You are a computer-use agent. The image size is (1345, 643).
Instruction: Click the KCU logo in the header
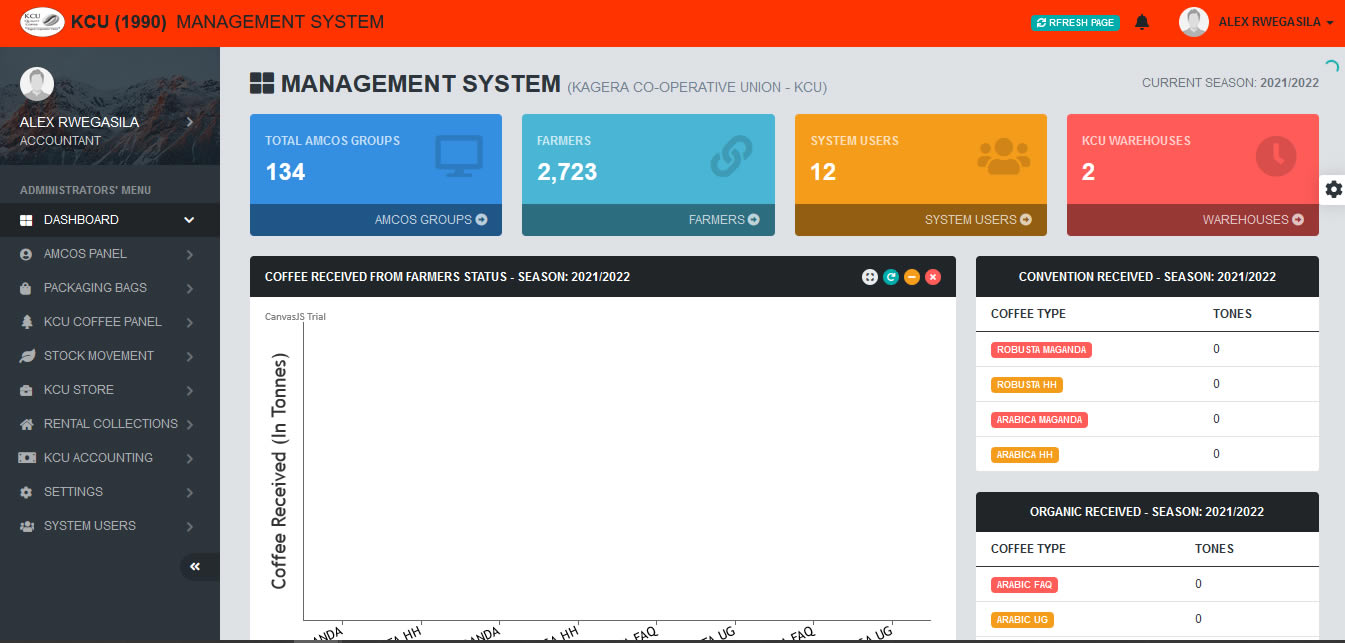[43, 22]
